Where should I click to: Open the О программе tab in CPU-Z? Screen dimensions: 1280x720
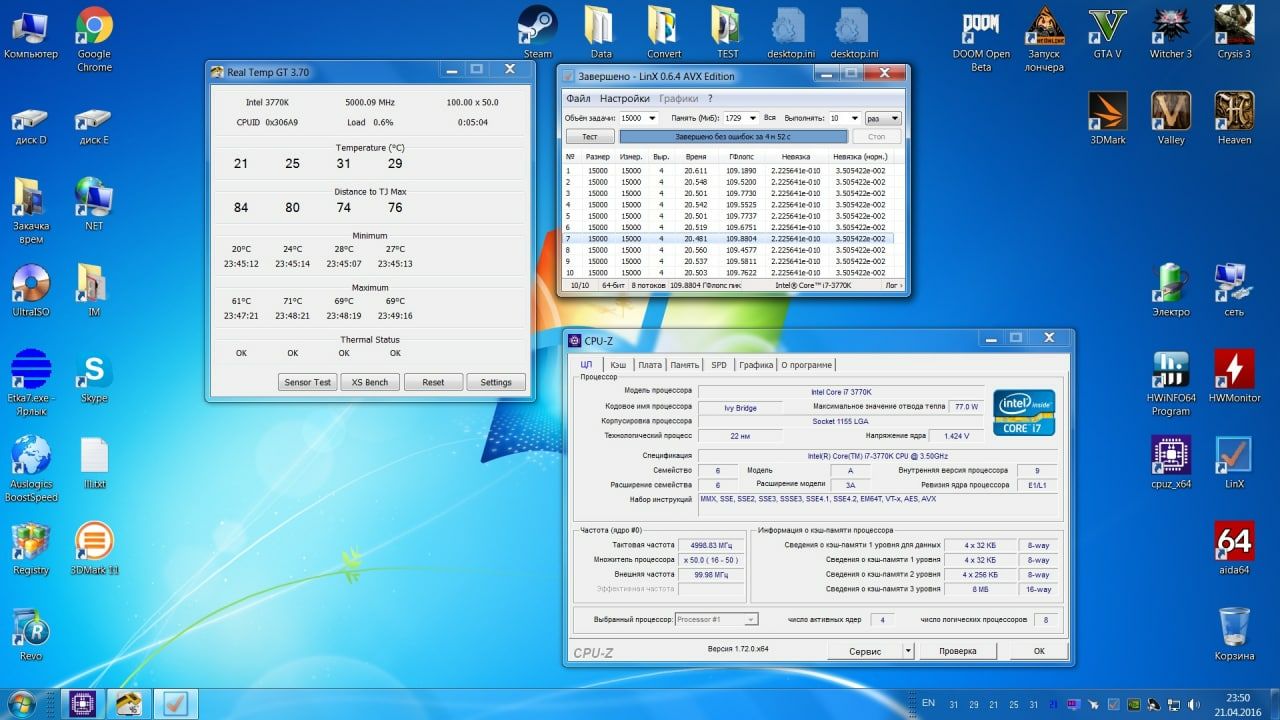point(807,365)
